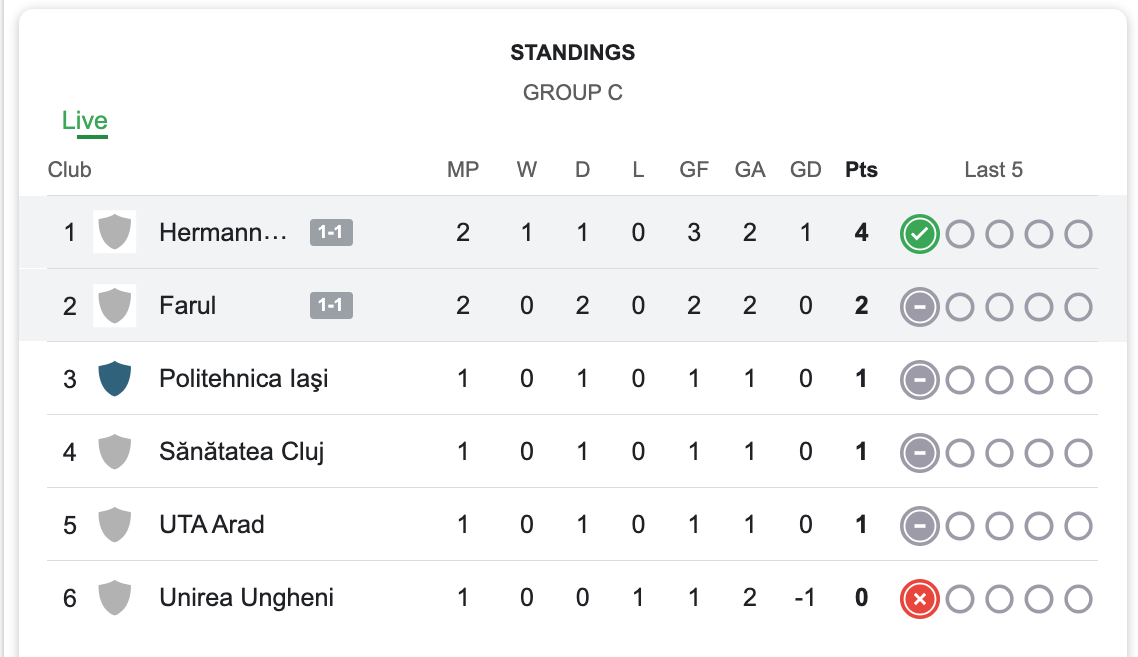1138x657 pixels.
Task: Click Hermannstadt's green win result icon
Action: click(x=920, y=234)
